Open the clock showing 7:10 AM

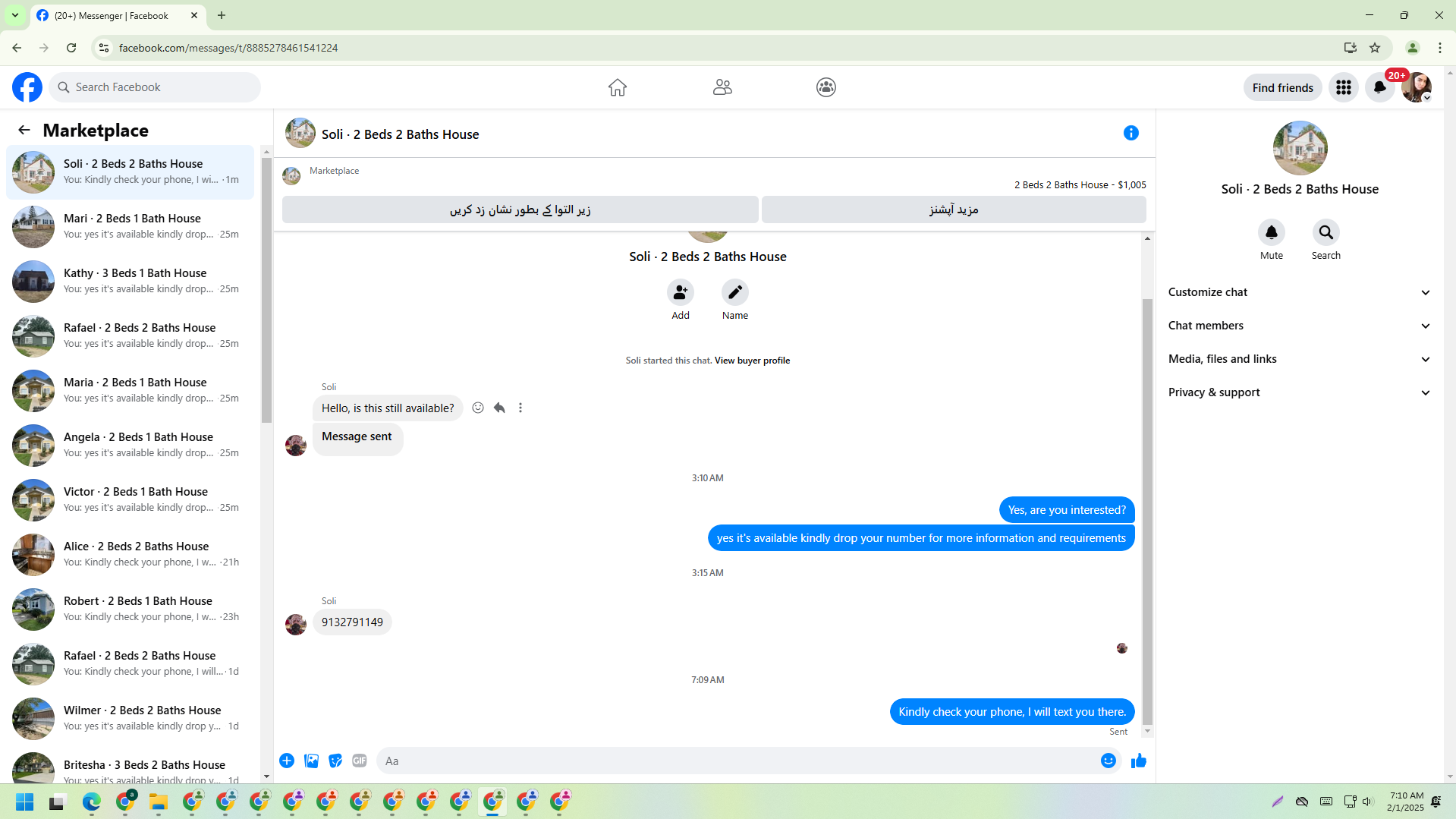(1406, 802)
